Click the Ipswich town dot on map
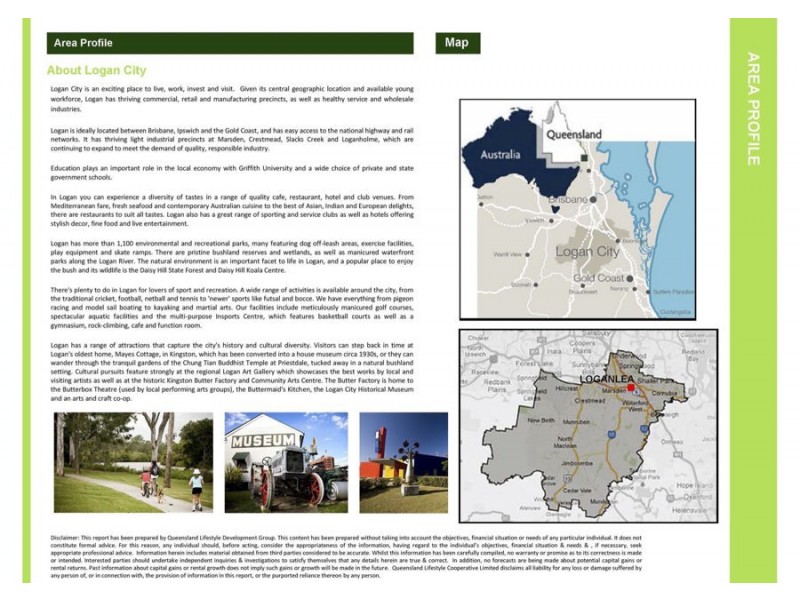 tap(552, 221)
